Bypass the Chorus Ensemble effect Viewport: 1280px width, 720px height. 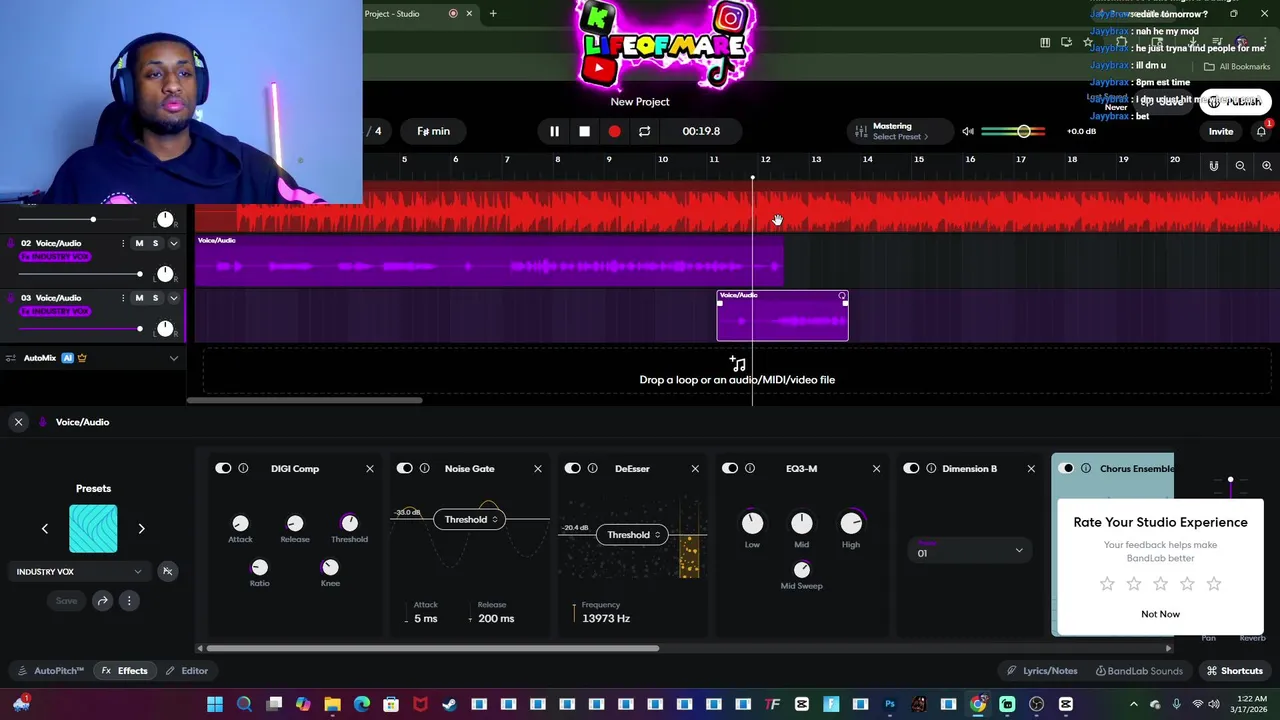pos(1067,468)
